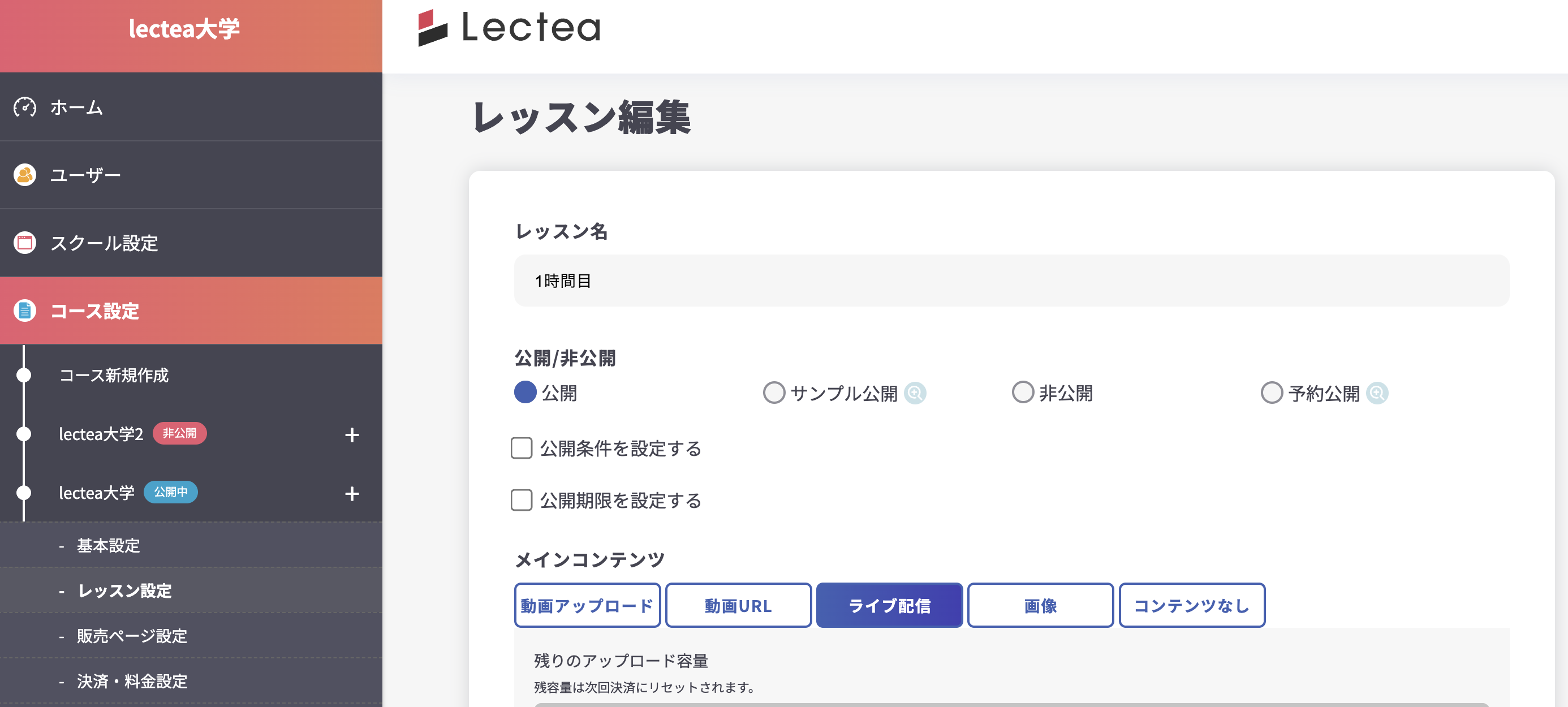Expand the lectea大学 course plus button
This screenshot has width=1568, height=707.
[352, 493]
